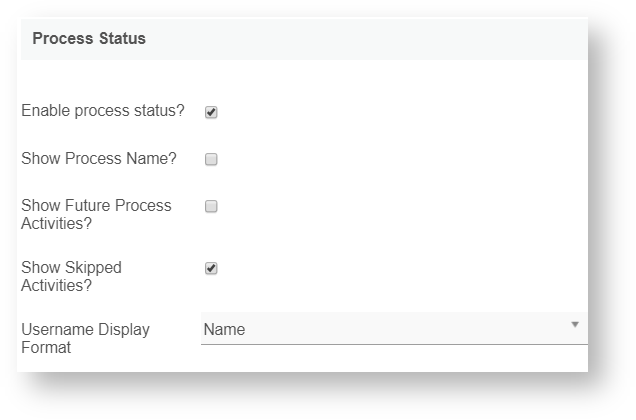
Task: Click the Process Status section header
Action: point(89,39)
